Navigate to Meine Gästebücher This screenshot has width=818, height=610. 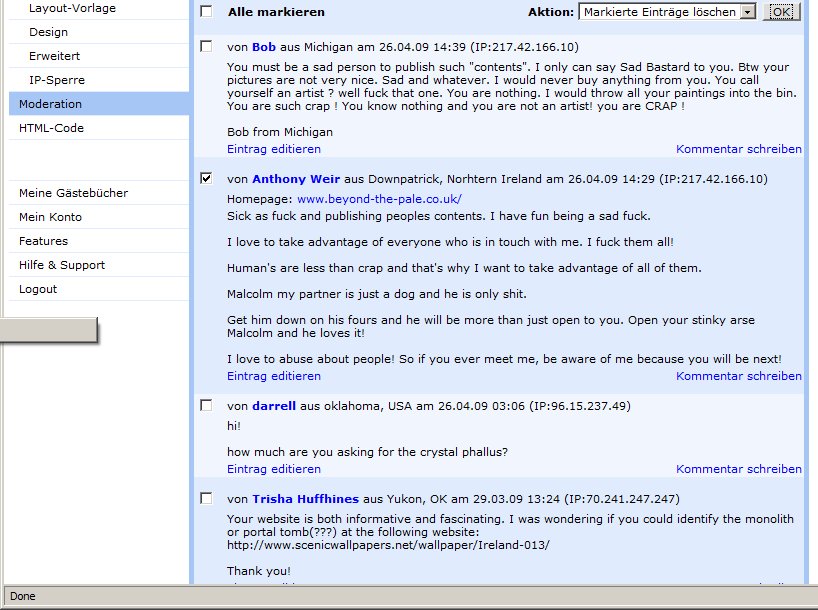(73, 193)
